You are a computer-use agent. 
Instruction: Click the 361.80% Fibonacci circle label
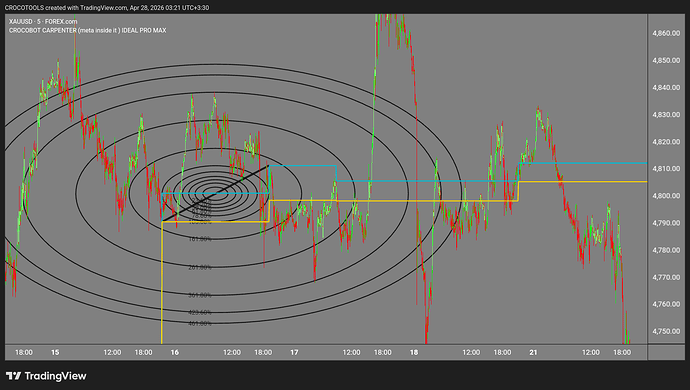click(x=200, y=295)
